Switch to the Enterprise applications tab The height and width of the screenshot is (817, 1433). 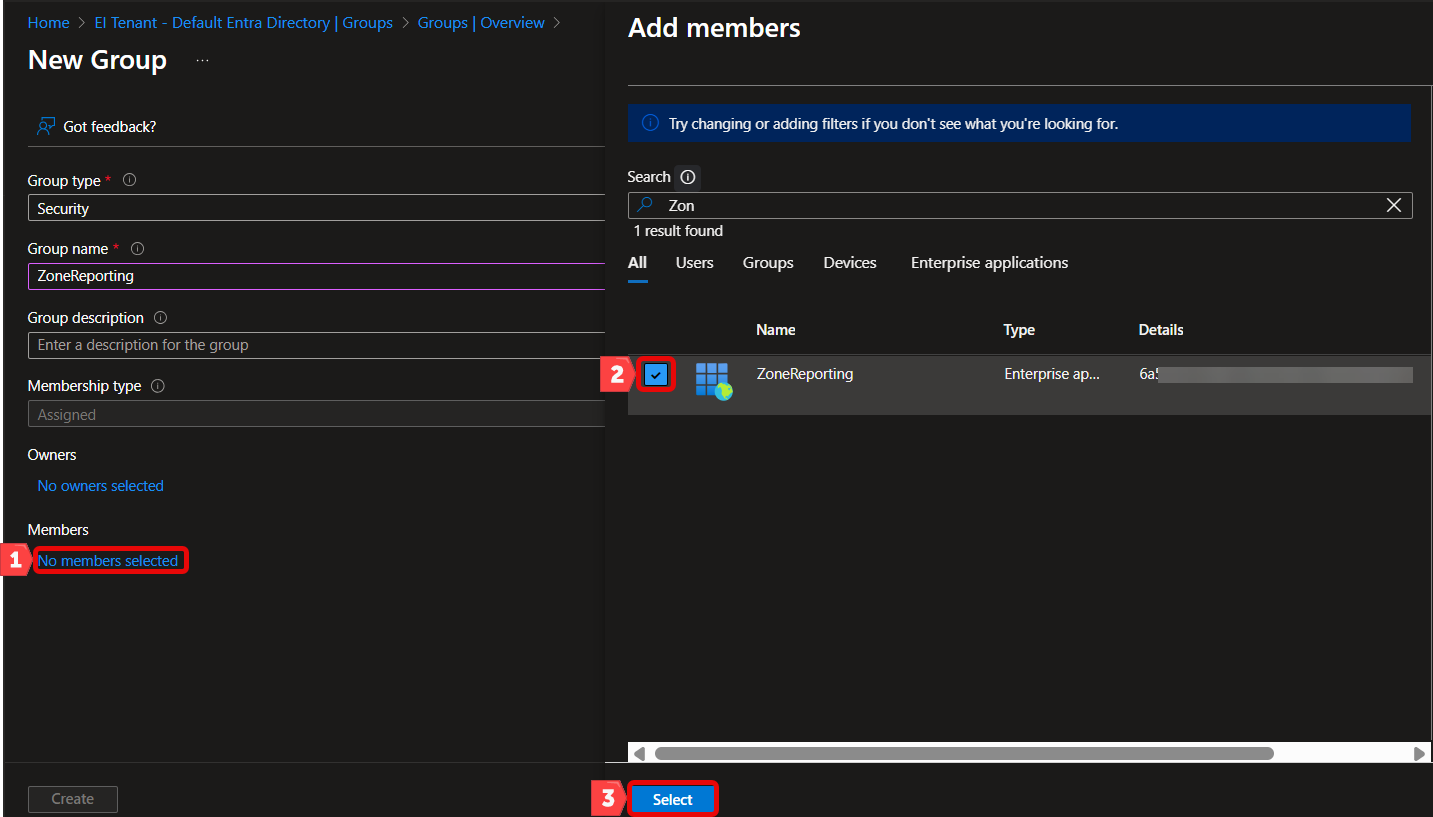989,263
